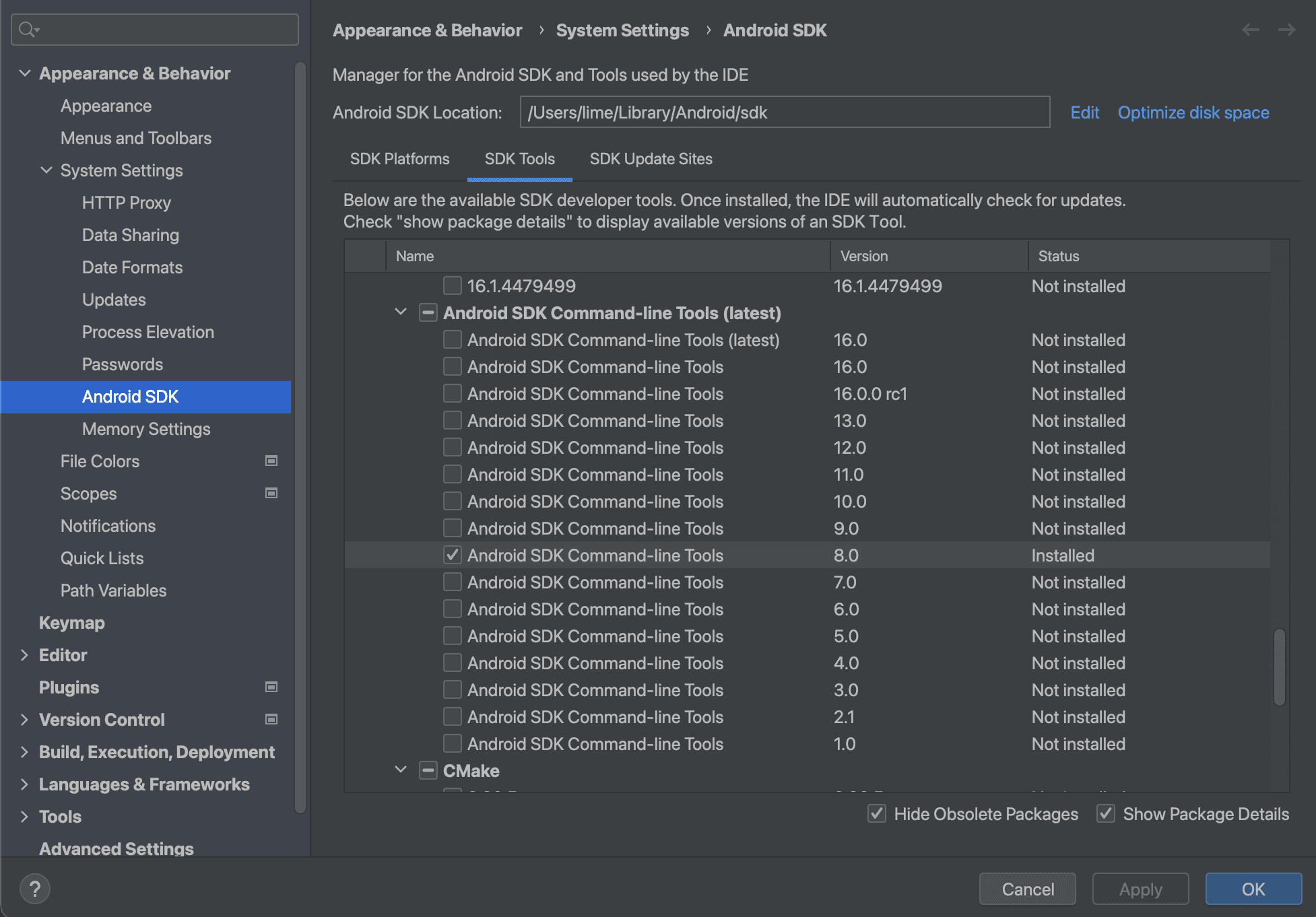Image resolution: width=1316 pixels, height=917 pixels.
Task: Open the Date Formats page
Action: tap(132, 267)
